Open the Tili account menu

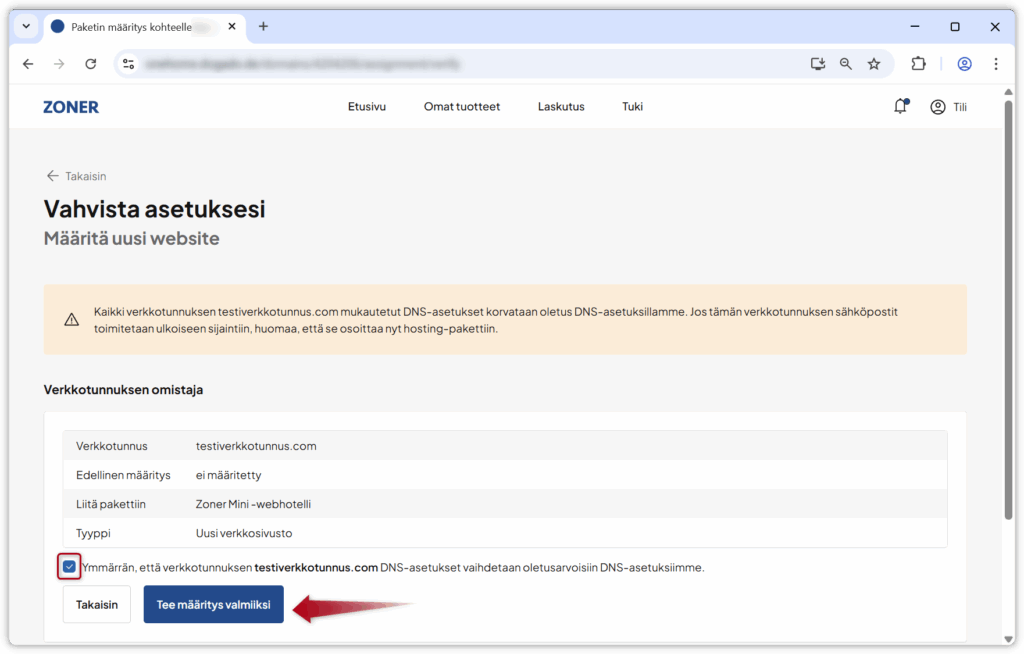coord(948,107)
